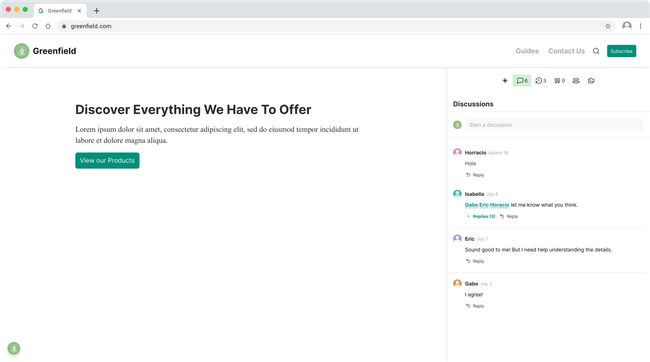This screenshot has height=362, width=650.
Task: Click the Gabo mention in Isabella's comment
Action: [471, 205]
